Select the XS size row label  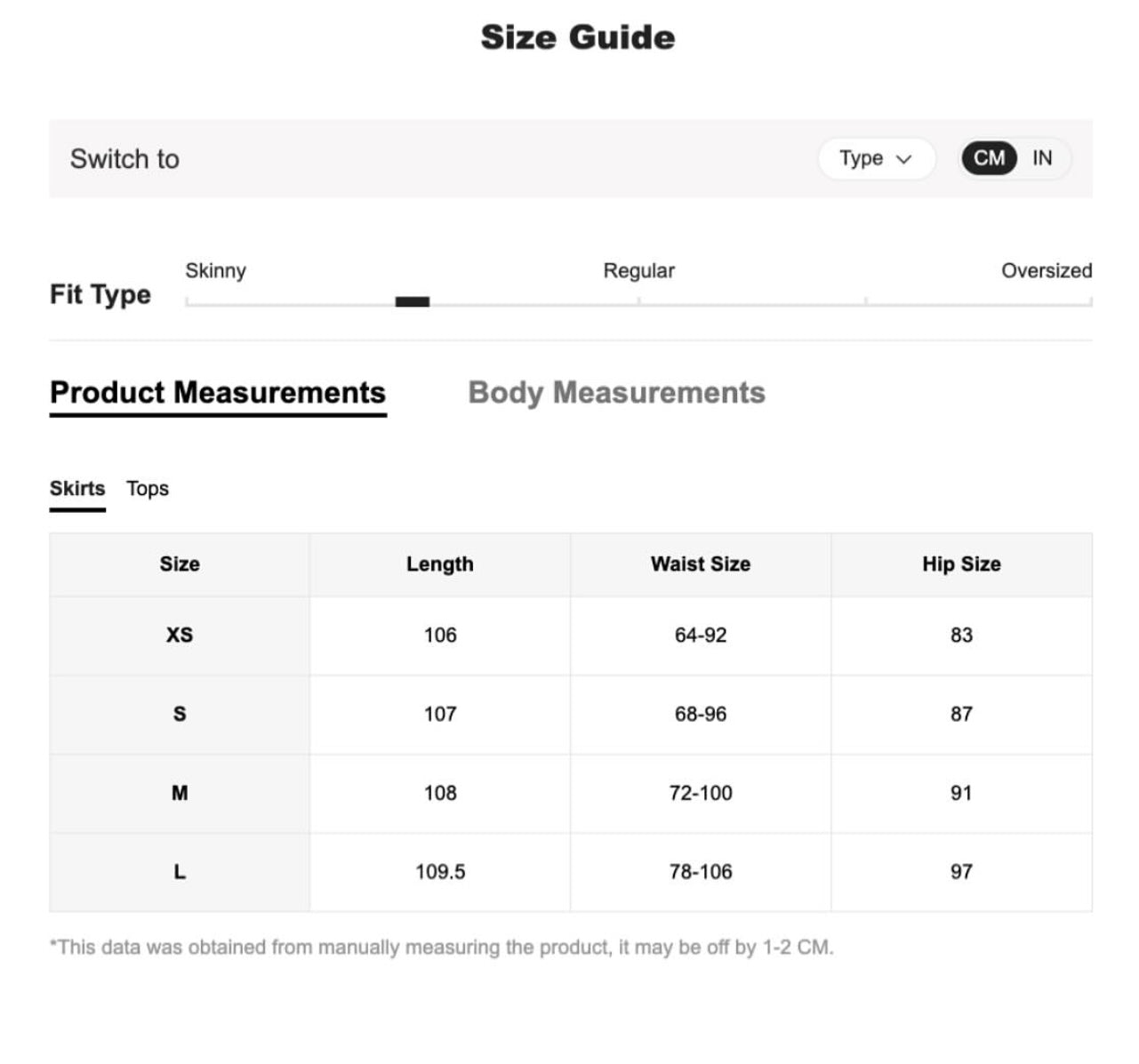click(x=180, y=636)
